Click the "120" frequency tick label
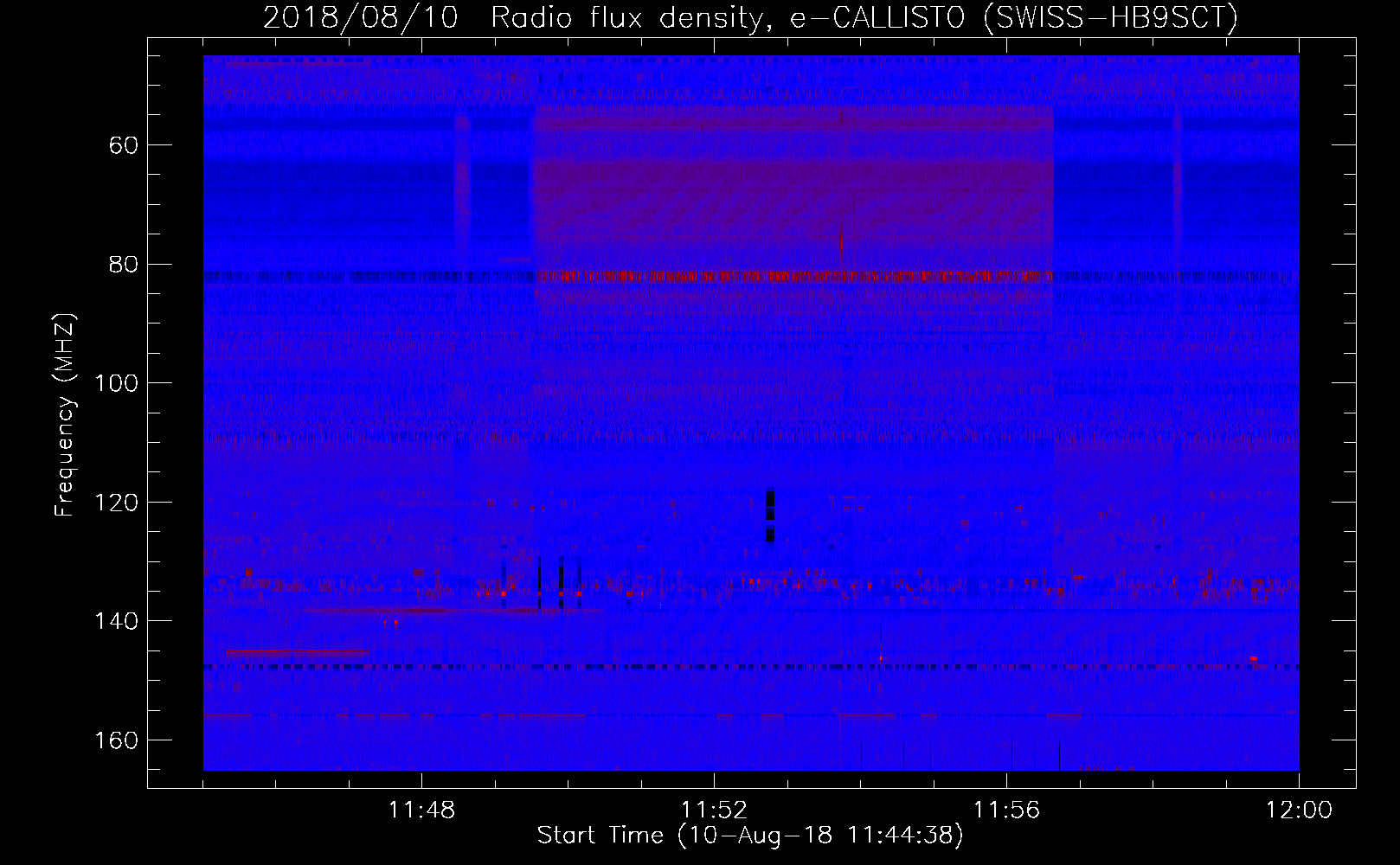1400x865 pixels. click(x=117, y=503)
